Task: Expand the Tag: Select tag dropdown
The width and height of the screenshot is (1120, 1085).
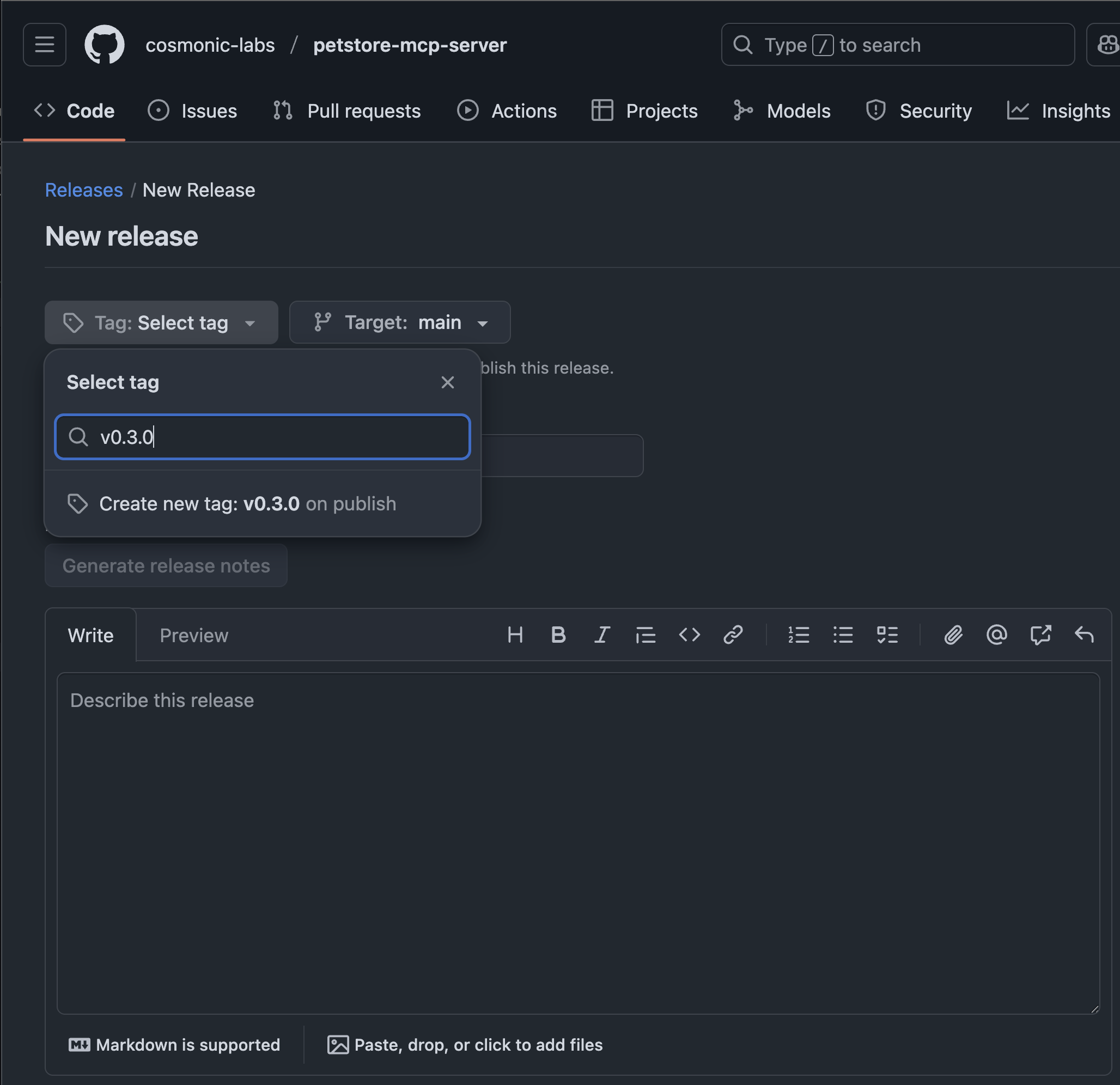Action: [x=161, y=323]
